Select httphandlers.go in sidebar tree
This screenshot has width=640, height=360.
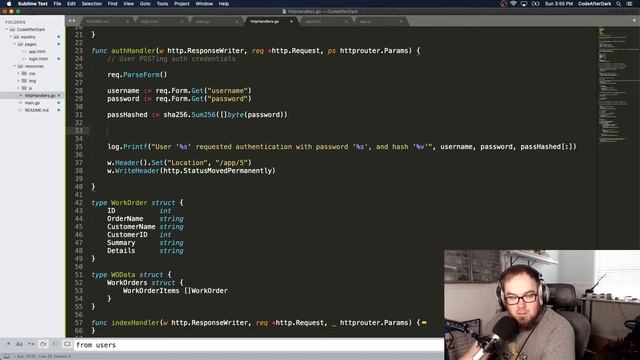pos(40,96)
